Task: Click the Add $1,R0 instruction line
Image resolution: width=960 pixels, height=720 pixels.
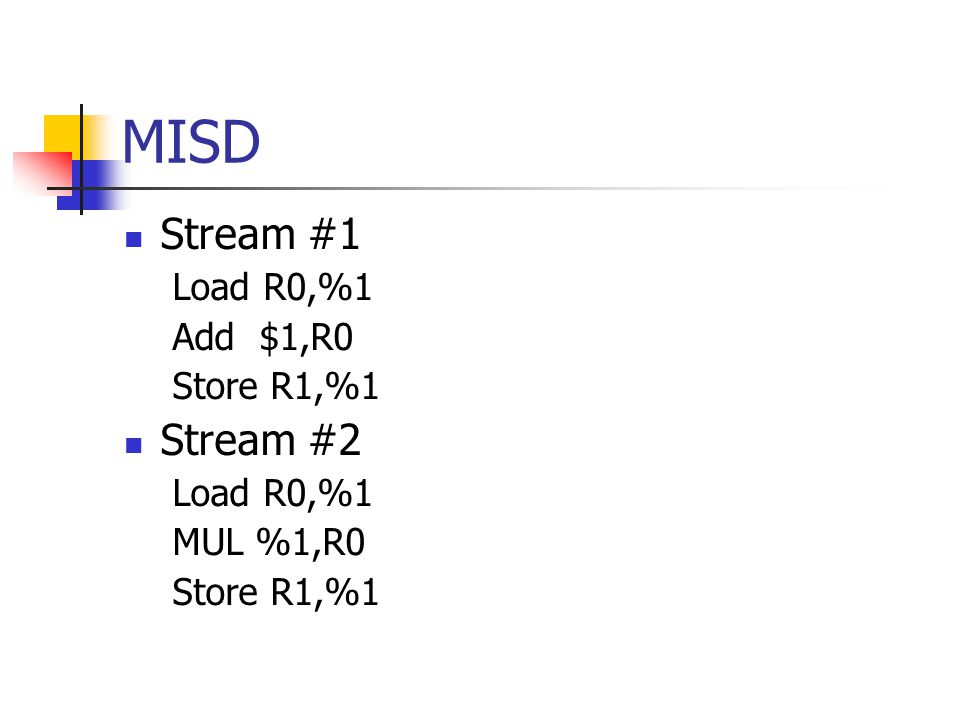Action: point(263,337)
